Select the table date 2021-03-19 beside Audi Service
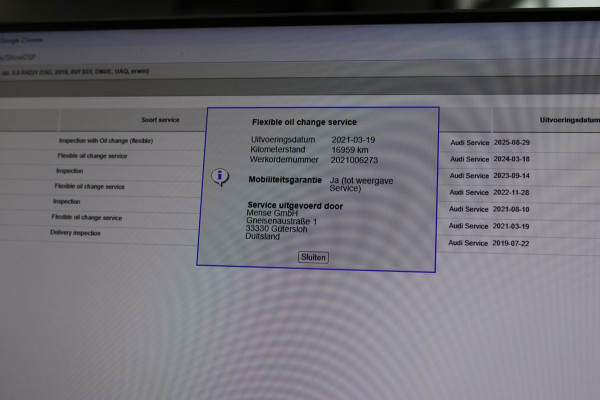 [511, 226]
